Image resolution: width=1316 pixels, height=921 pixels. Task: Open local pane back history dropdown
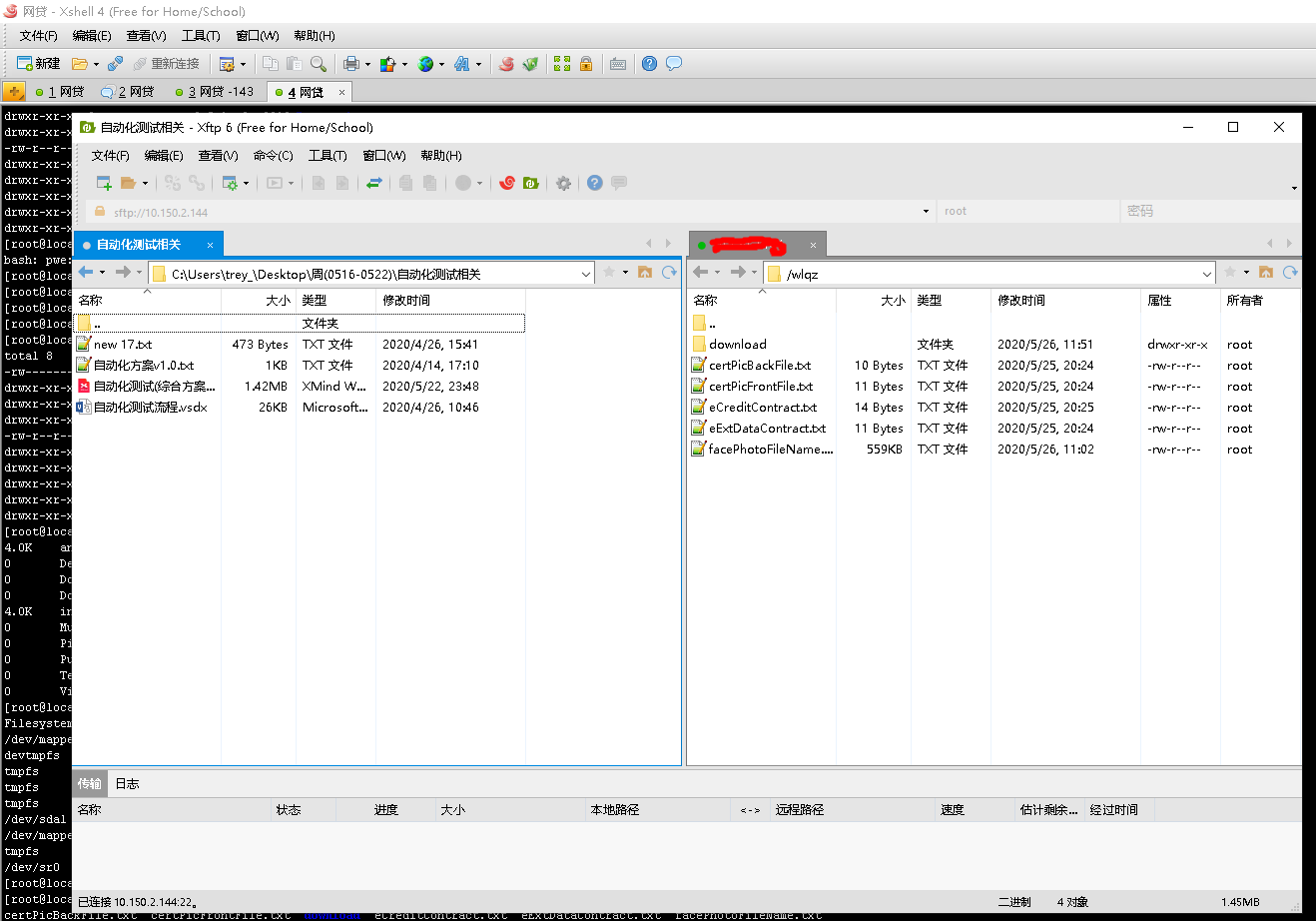pyautogui.click(x=102, y=272)
